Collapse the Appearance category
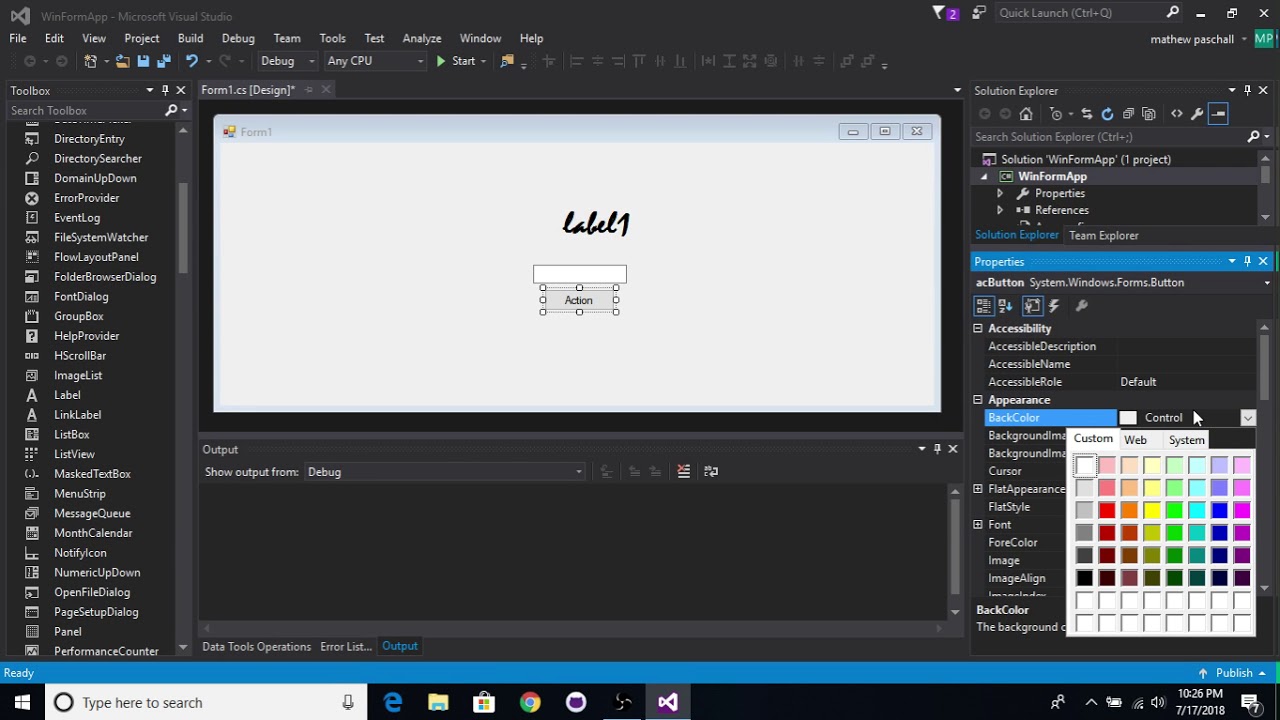 [x=978, y=400]
